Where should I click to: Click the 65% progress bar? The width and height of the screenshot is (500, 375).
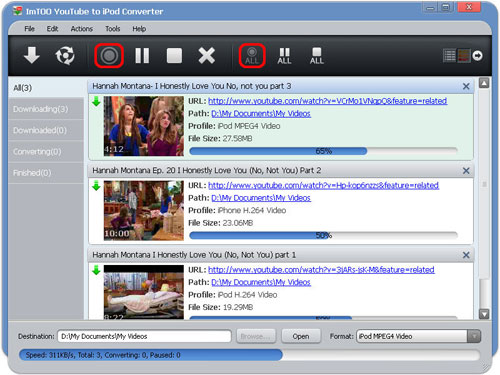(x=323, y=151)
